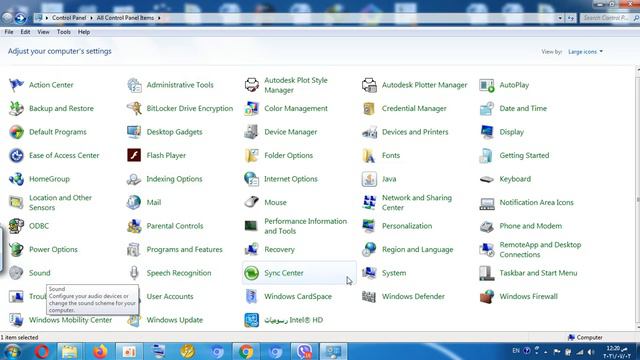Expand address bar history dropdown arrow
Screen dimensions: 640x360
pyautogui.click(x=560, y=18)
